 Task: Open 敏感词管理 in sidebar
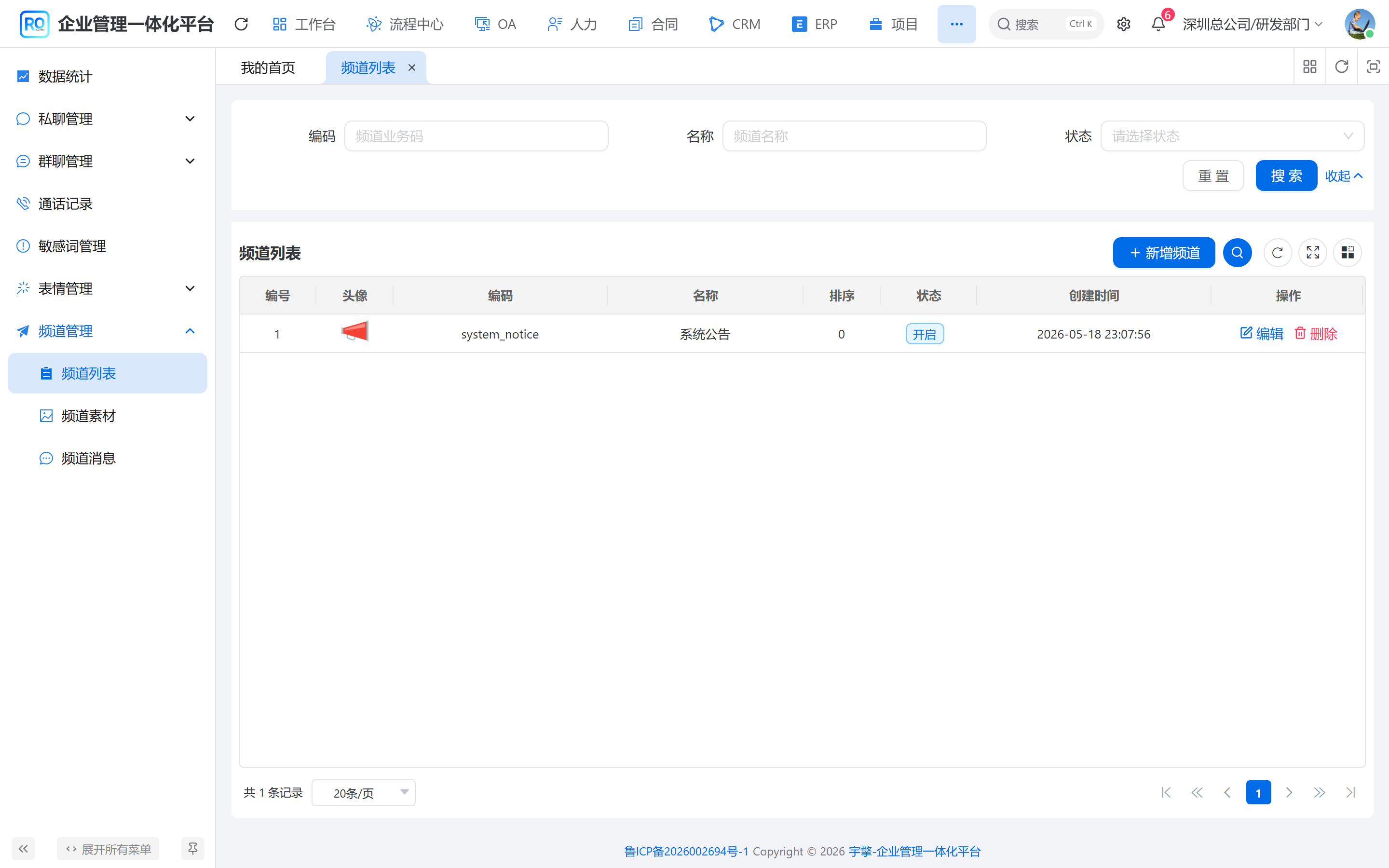(108, 246)
